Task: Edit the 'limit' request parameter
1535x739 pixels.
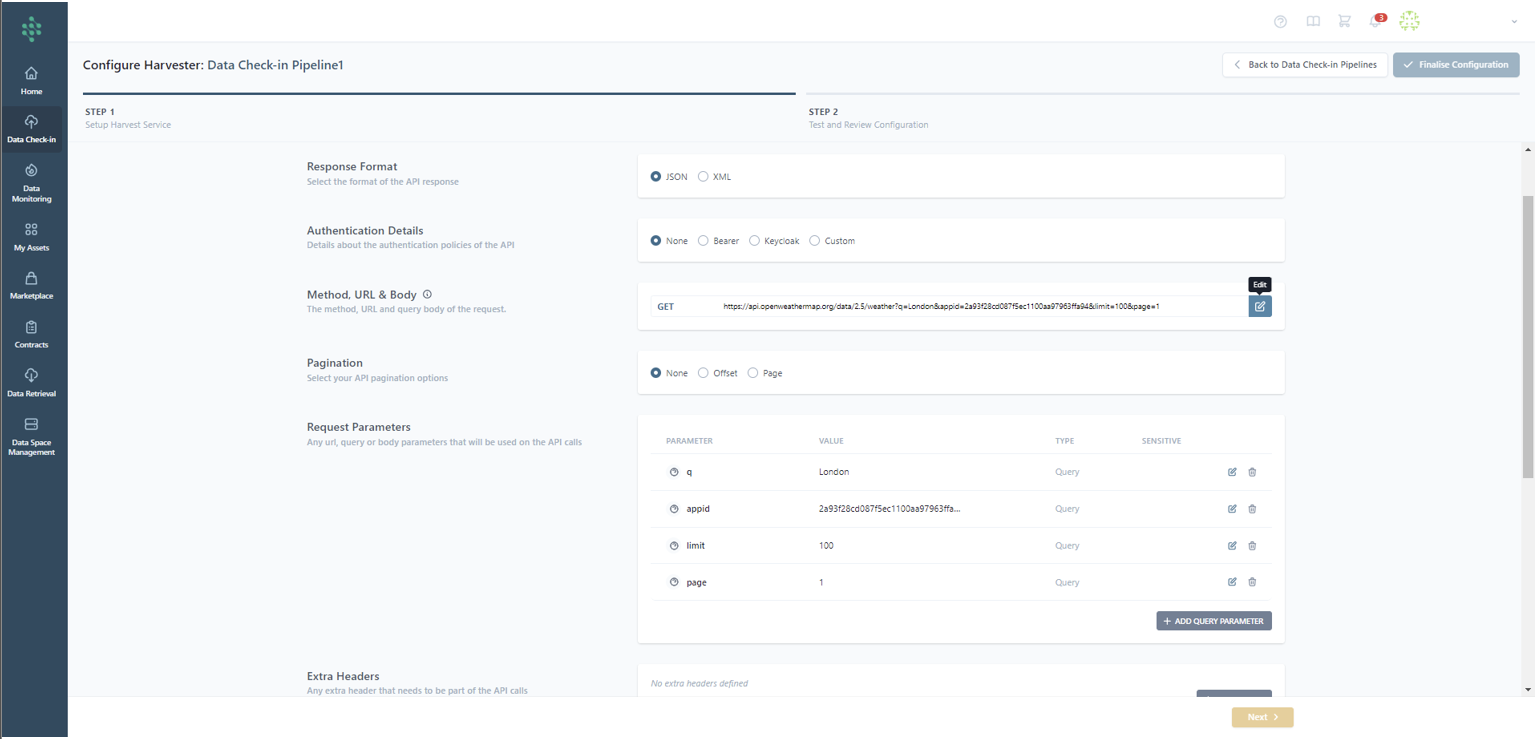Action: (1232, 546)
